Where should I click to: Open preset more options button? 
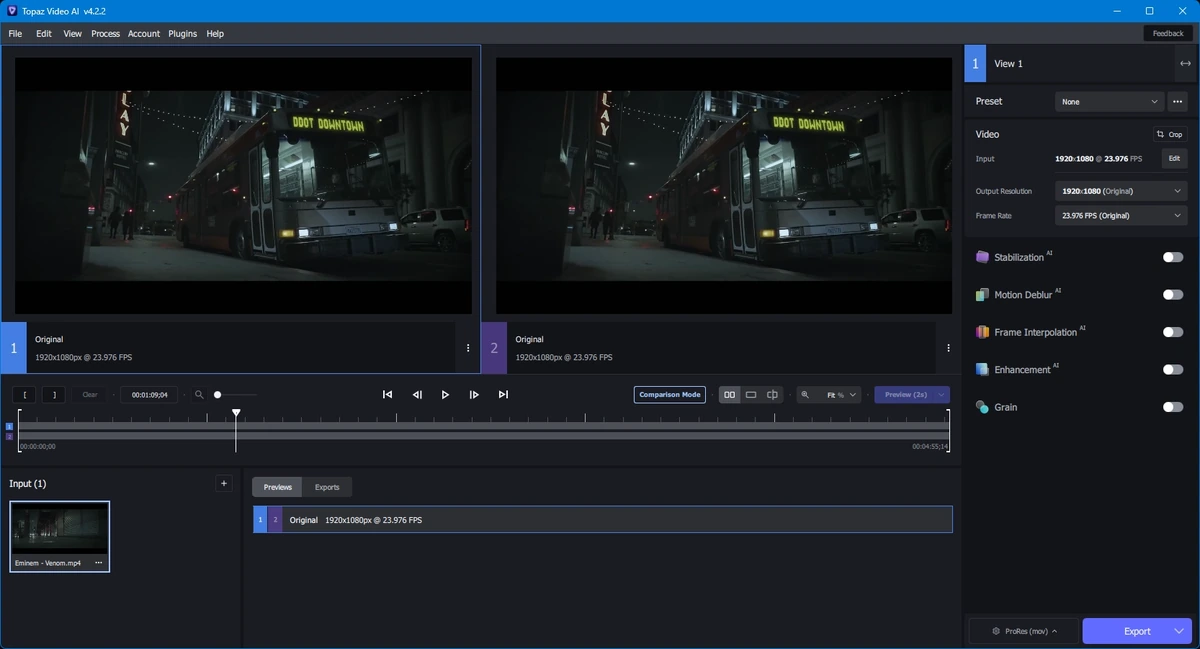click(x=1177, y=101)
